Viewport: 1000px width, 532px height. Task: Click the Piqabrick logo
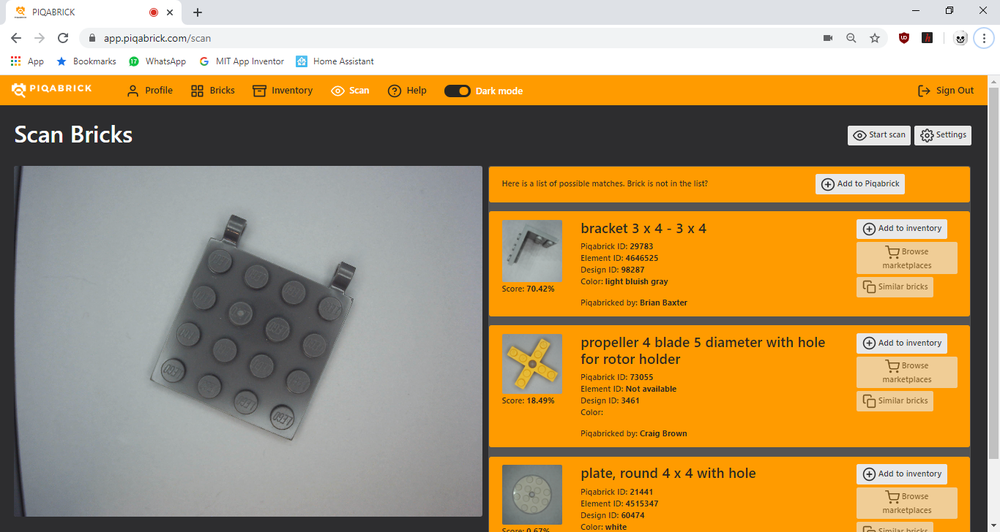point(52,90)
